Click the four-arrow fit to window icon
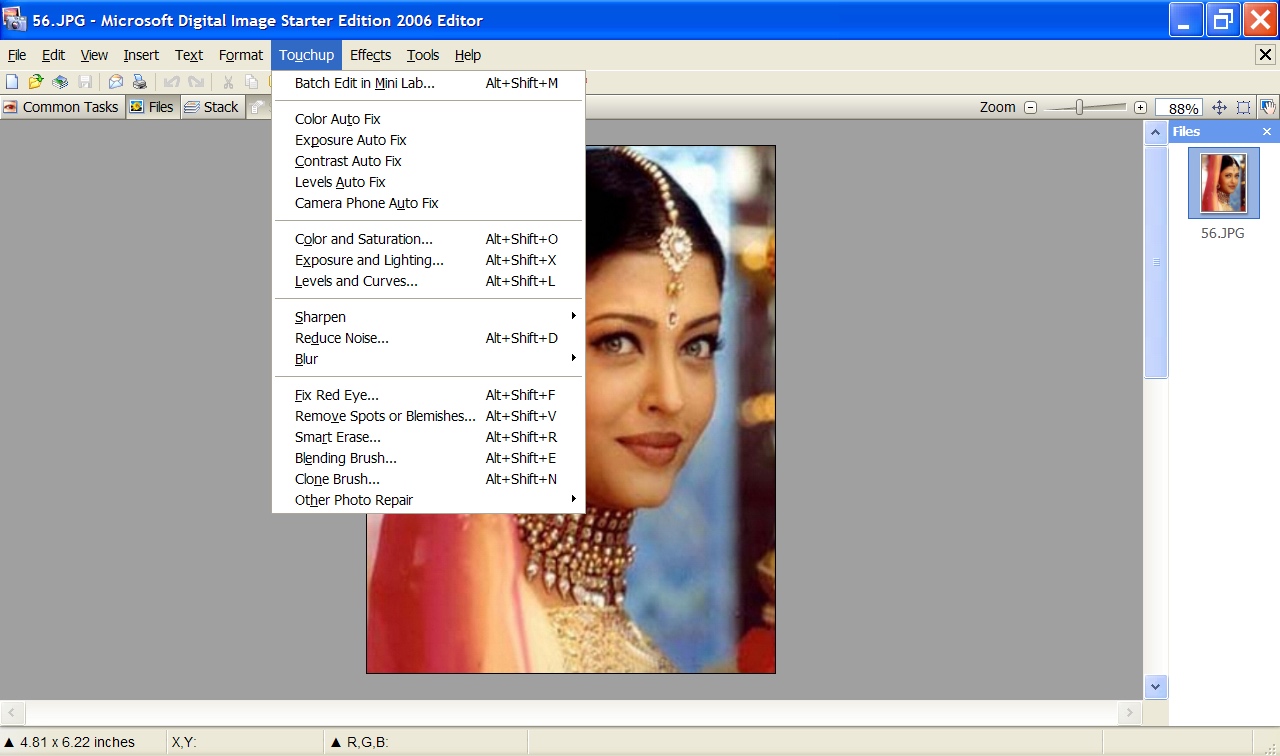 [x=1219, y=107]
